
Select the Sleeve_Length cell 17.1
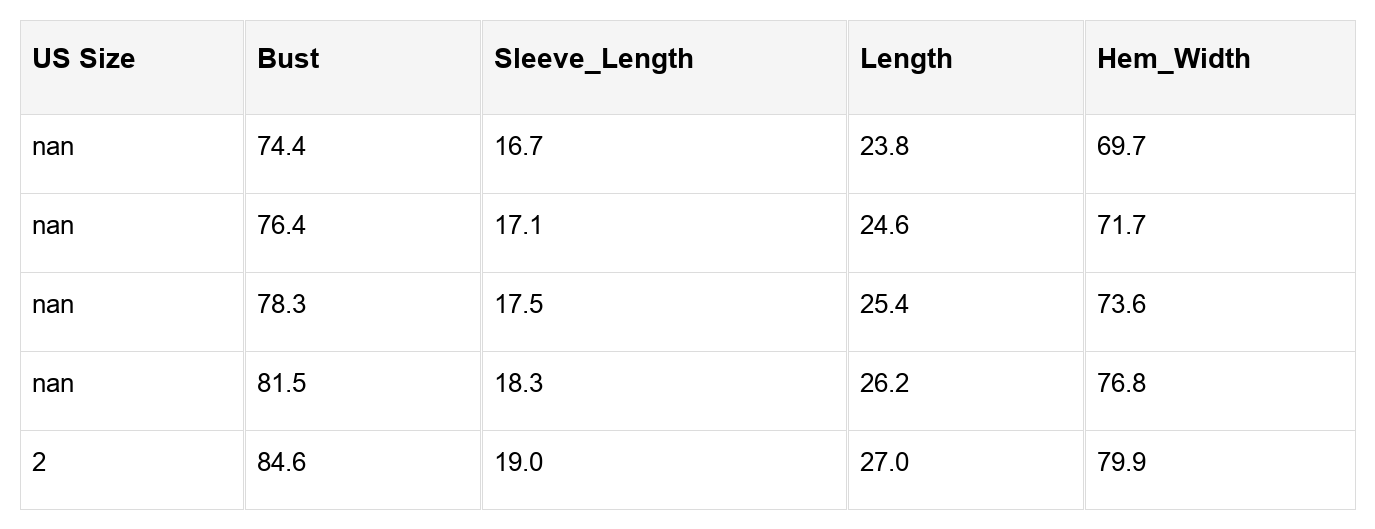pos(518,226)
